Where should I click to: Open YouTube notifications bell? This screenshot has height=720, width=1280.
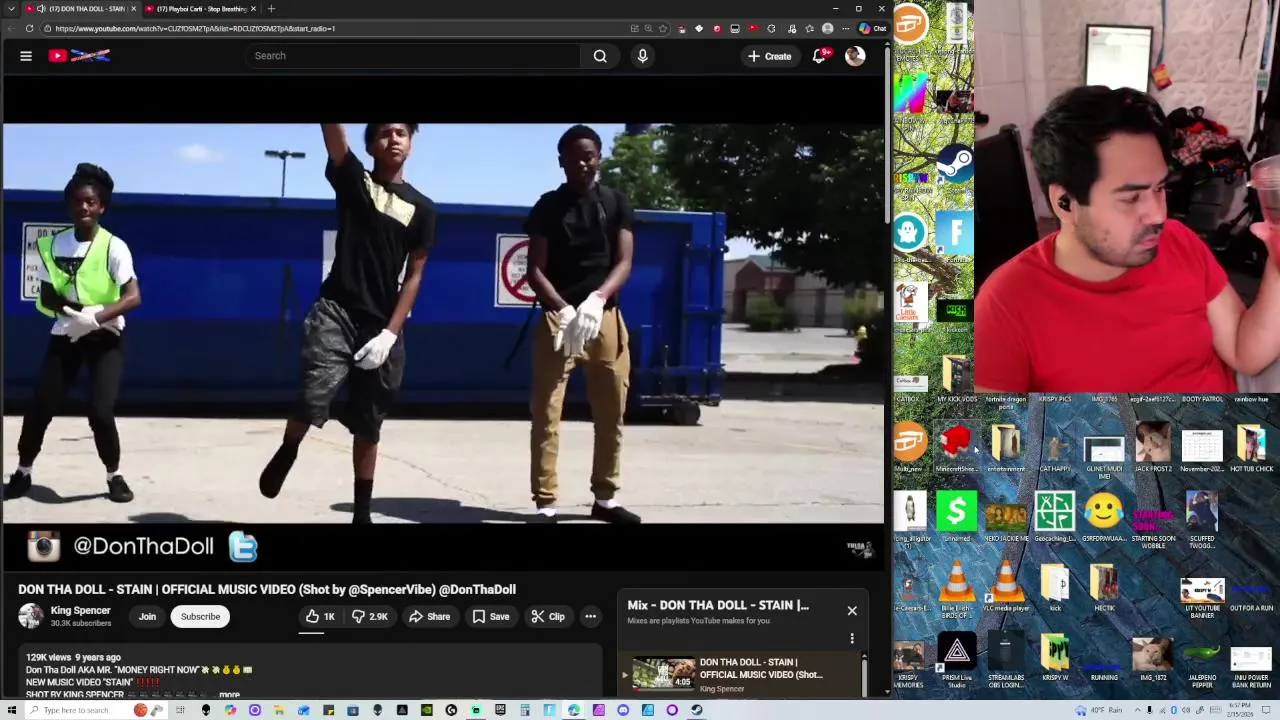pos(819,56)
